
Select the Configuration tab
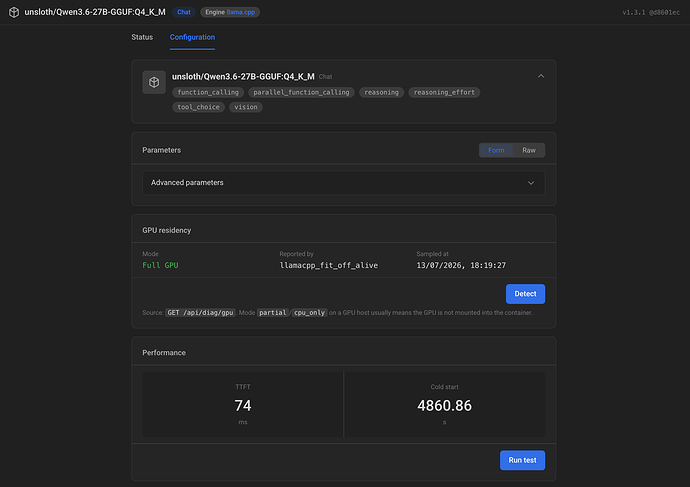click(x=192, y=37)
